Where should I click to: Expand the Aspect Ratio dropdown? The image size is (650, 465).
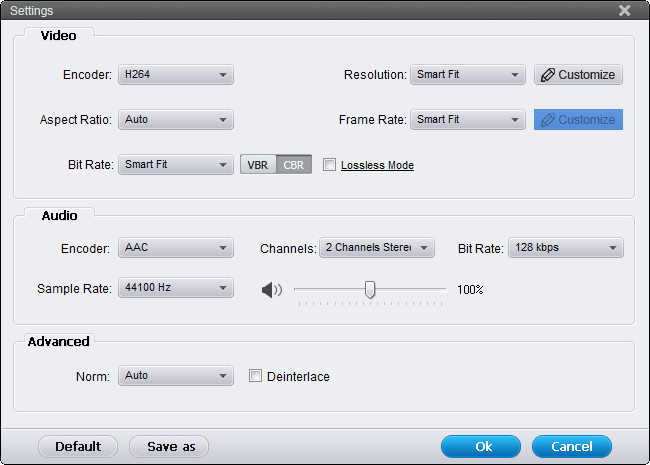(176, 119)
